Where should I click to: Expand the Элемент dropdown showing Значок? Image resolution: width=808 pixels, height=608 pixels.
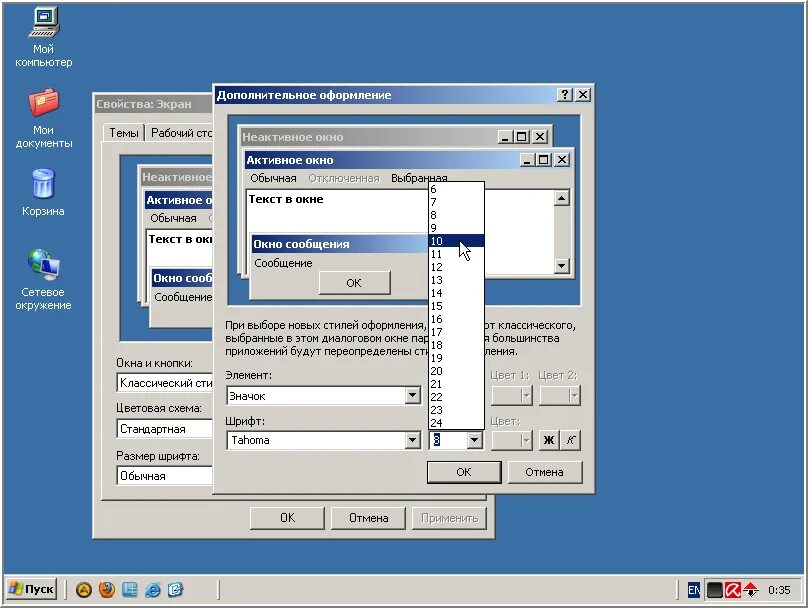tap(412, 396)
